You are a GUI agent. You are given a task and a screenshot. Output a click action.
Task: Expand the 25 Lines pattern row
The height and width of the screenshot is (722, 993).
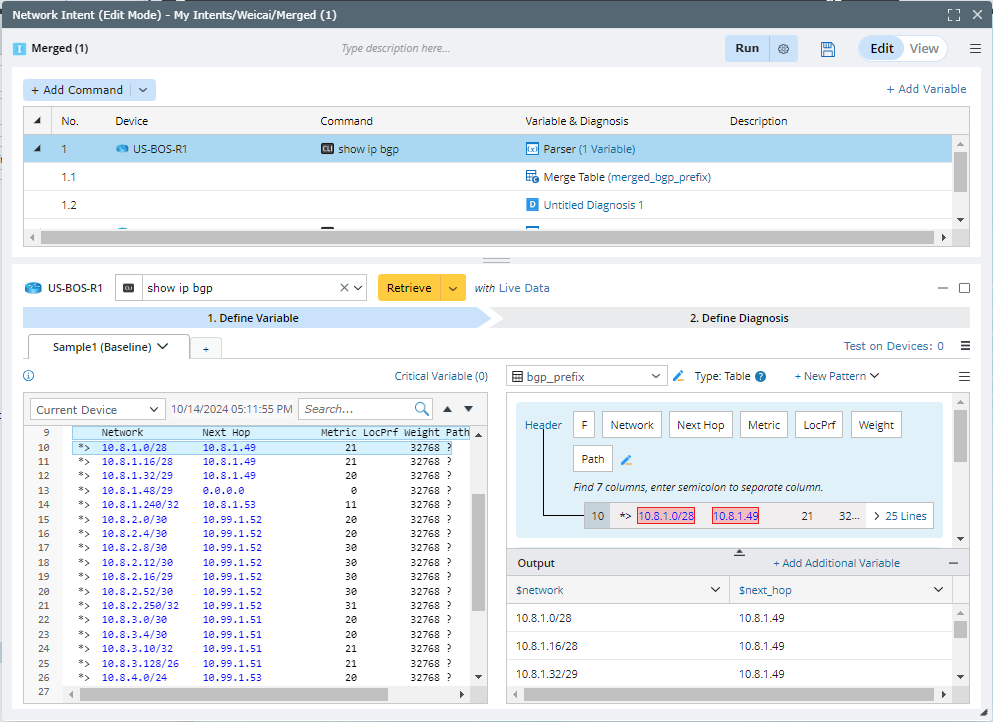[899, 516]
